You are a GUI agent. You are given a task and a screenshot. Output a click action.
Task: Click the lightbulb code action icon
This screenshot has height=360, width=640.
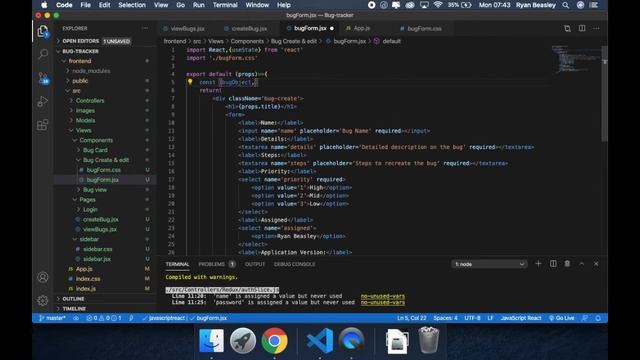tap(190, 82)
